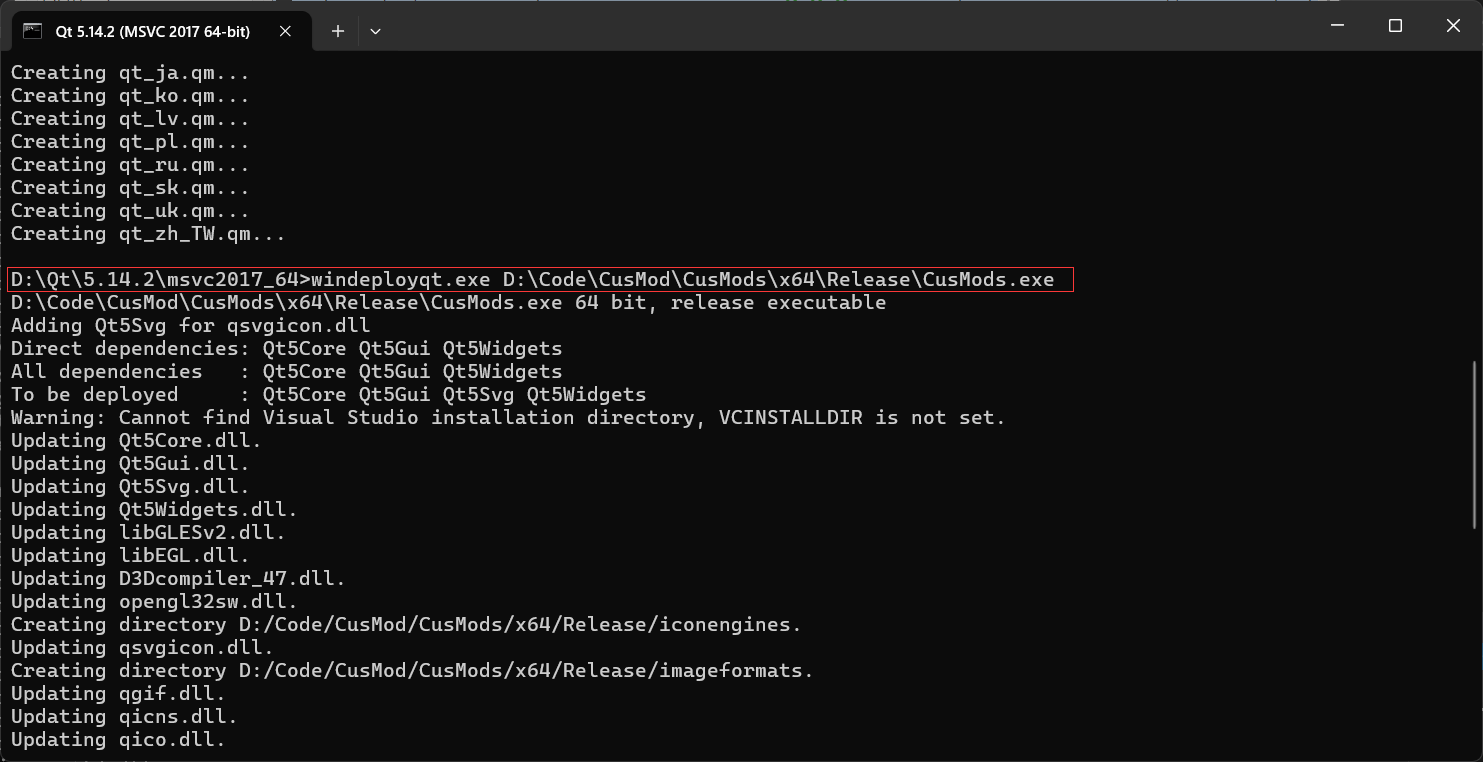This screenshot has width=1483, height=762.
Task: Click the windeployqt.exe command line
Action: tap(540, 279)
